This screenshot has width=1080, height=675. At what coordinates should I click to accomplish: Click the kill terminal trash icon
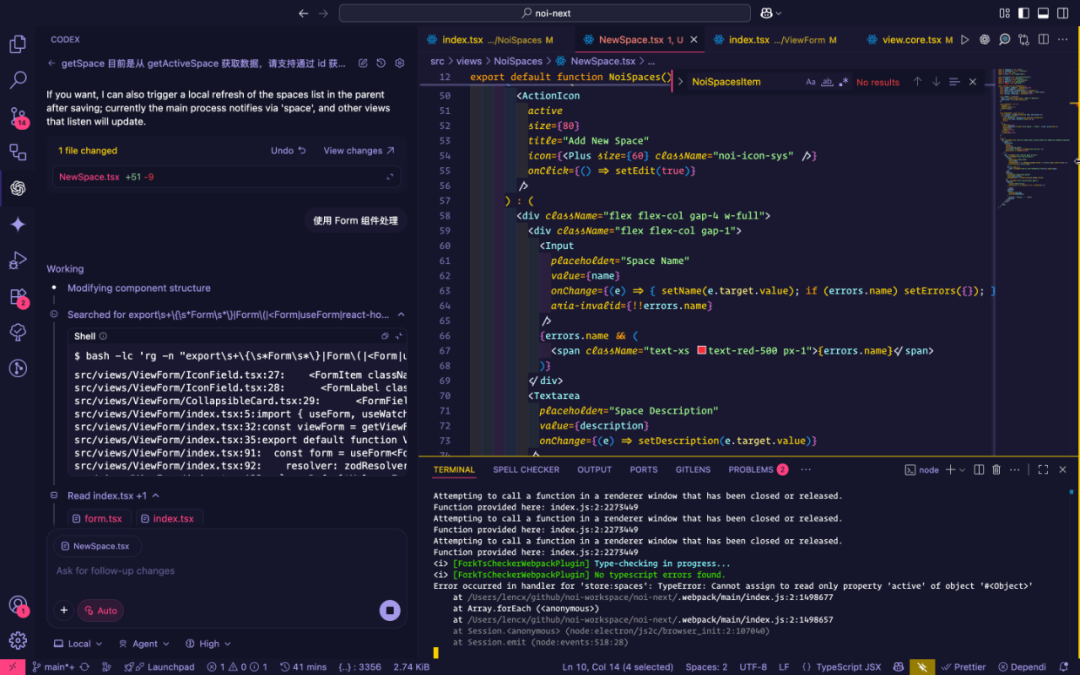click(996, 470)
